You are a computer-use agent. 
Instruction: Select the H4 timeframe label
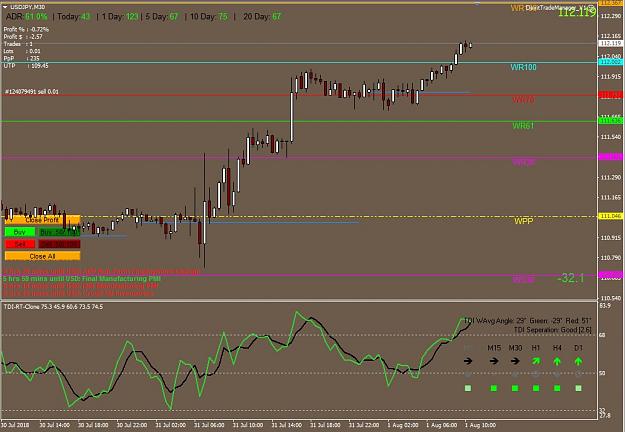pyautogui.click(x=557, y=348)
